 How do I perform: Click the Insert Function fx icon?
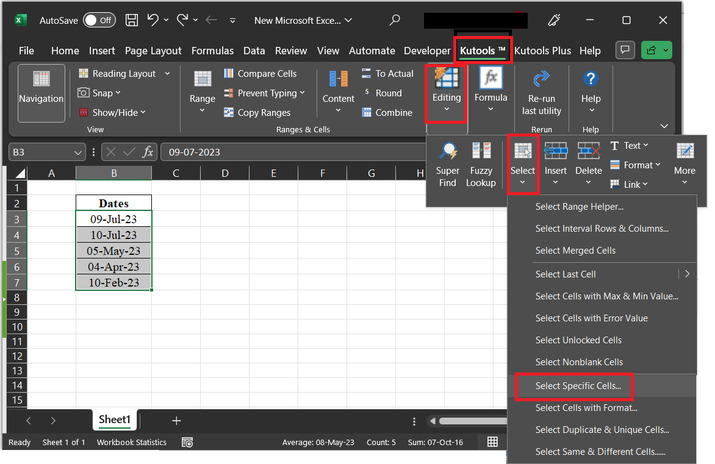coord(148,152)
